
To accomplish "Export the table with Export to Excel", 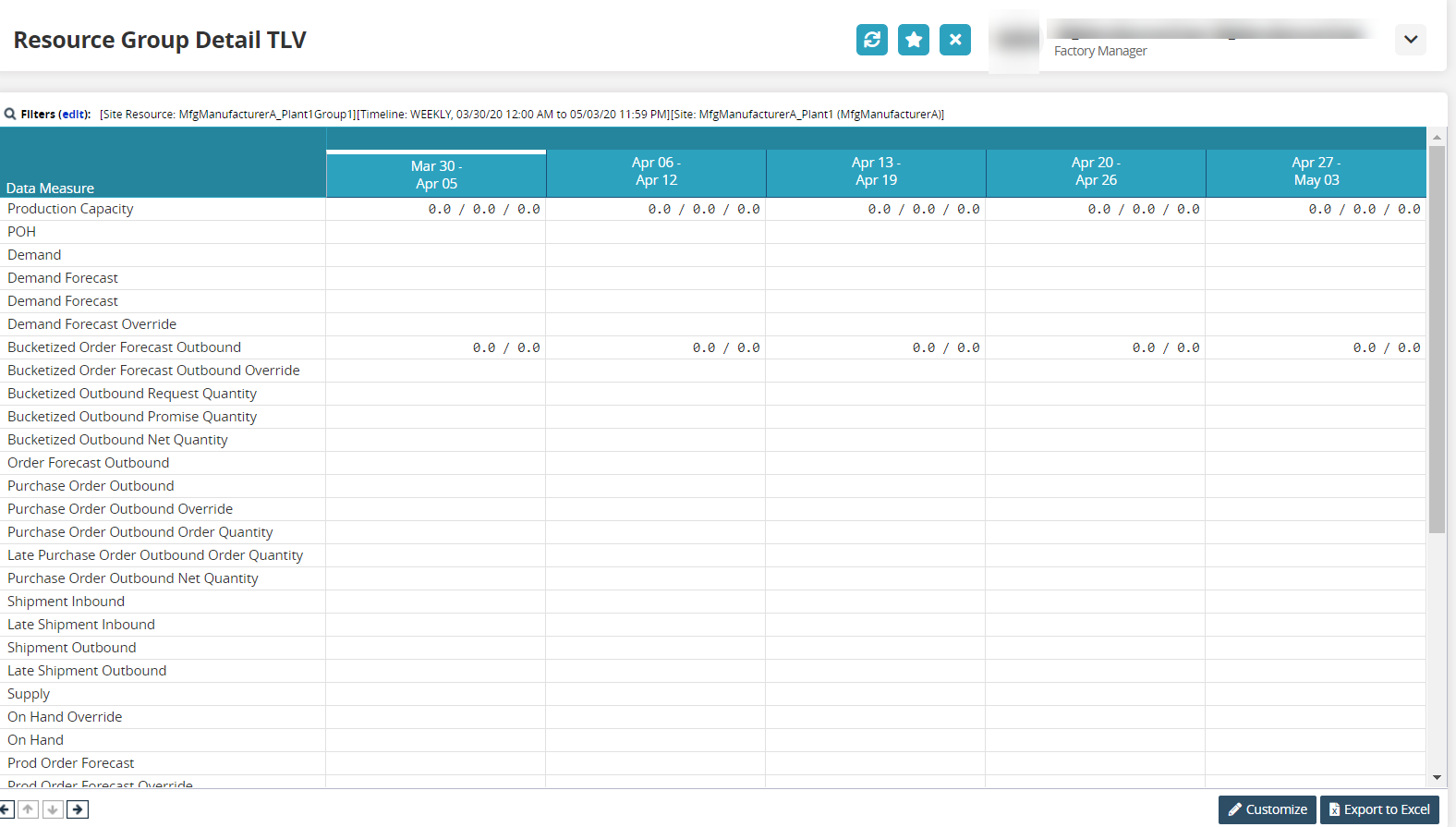I will pyautogui.click(x=1379, y=809).
